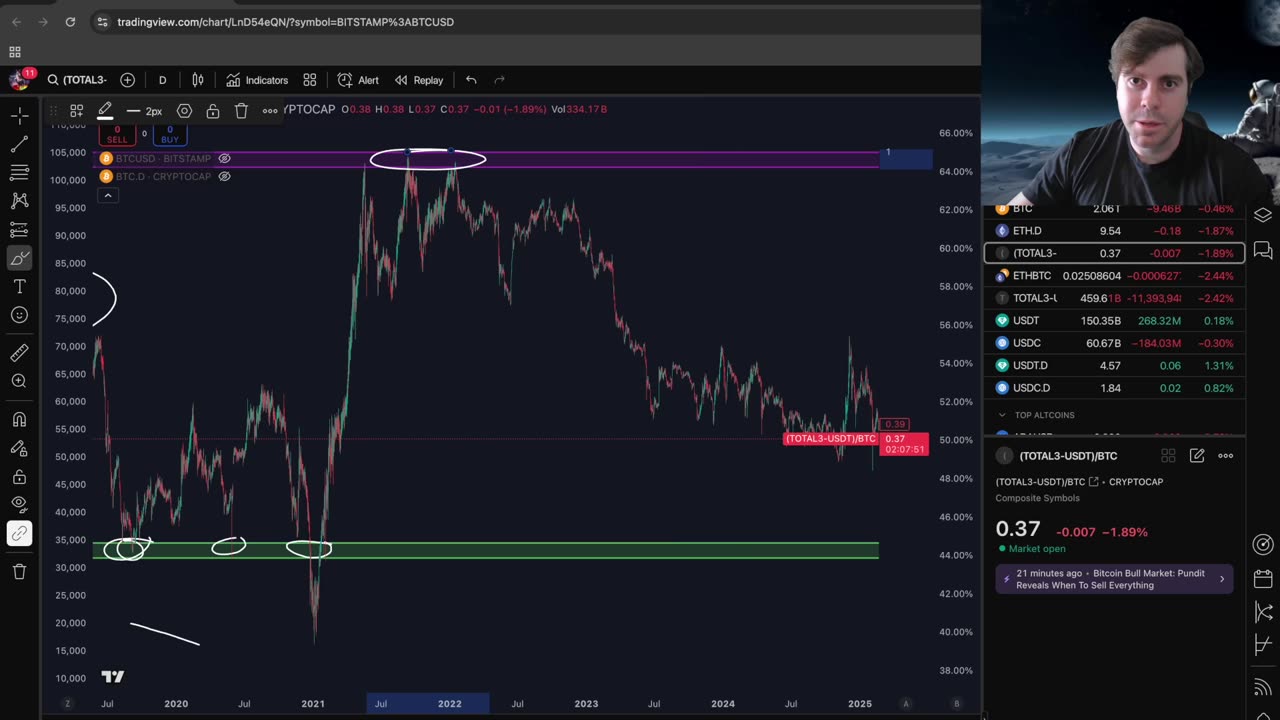This screenshot has width=1280, height=720.
Task: Select the ruler measure tool
Action: coord(19,352)
